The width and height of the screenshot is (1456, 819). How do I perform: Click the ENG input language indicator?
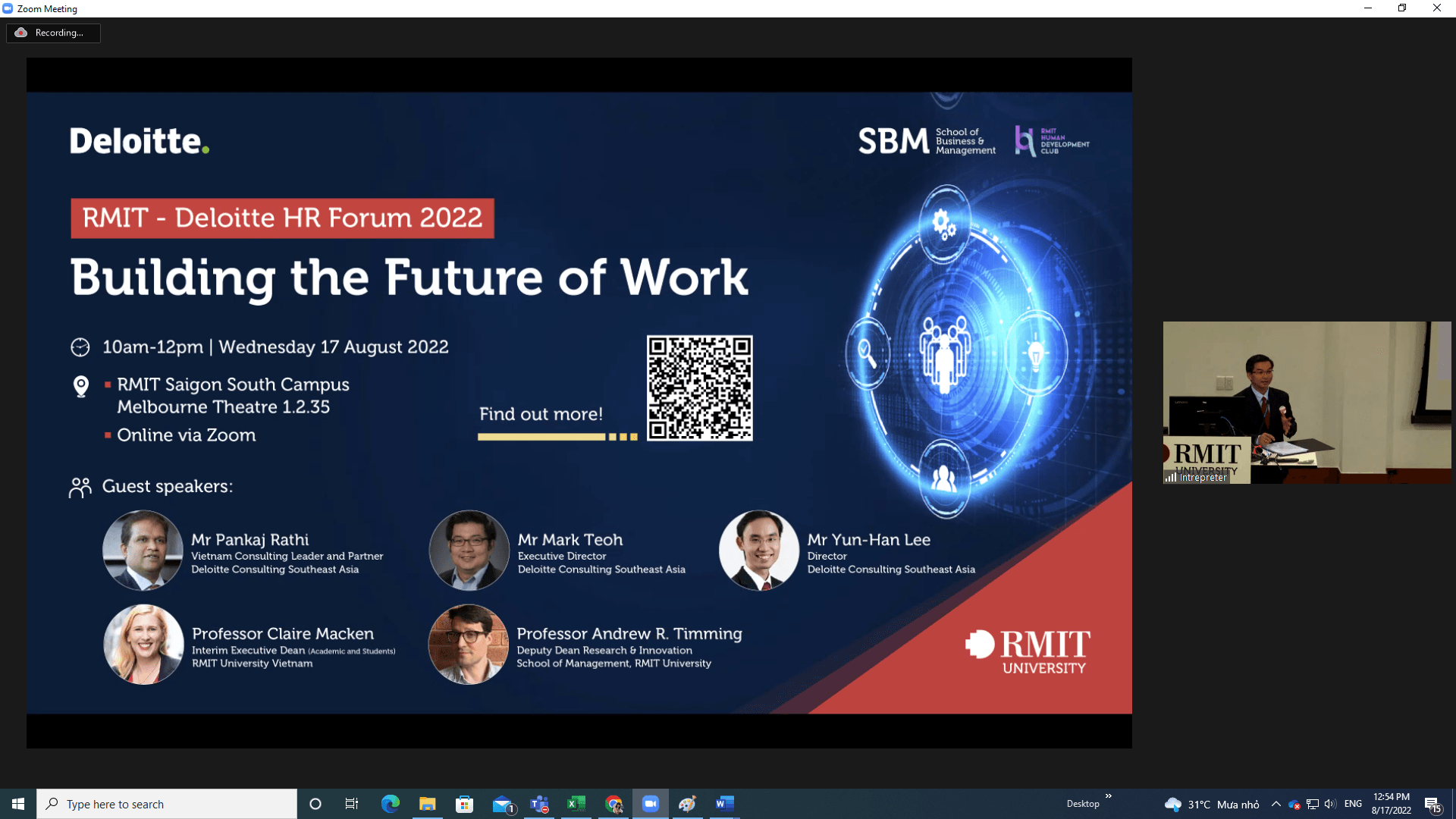pyautogui.click(x=1353, y=804)
